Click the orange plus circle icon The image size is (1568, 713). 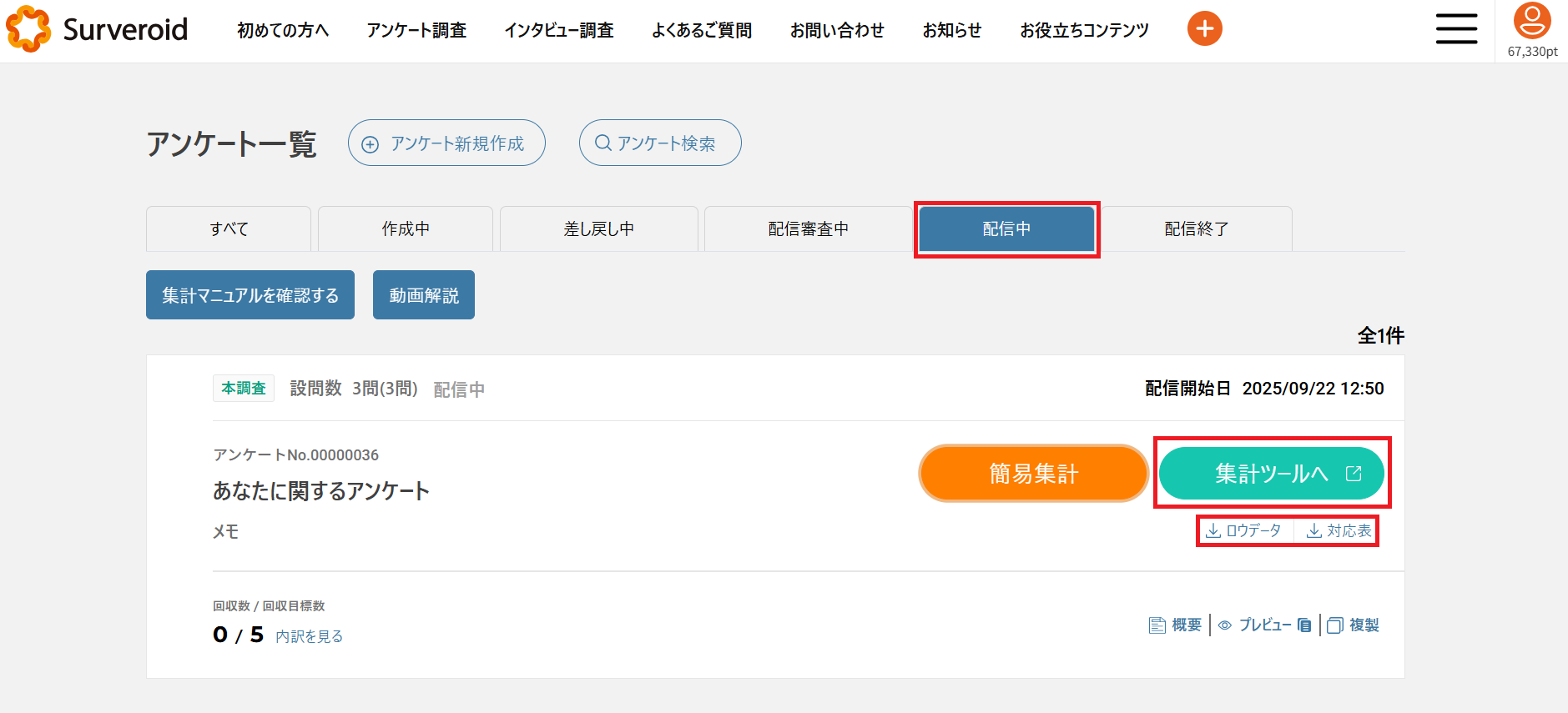[1204, 29]
